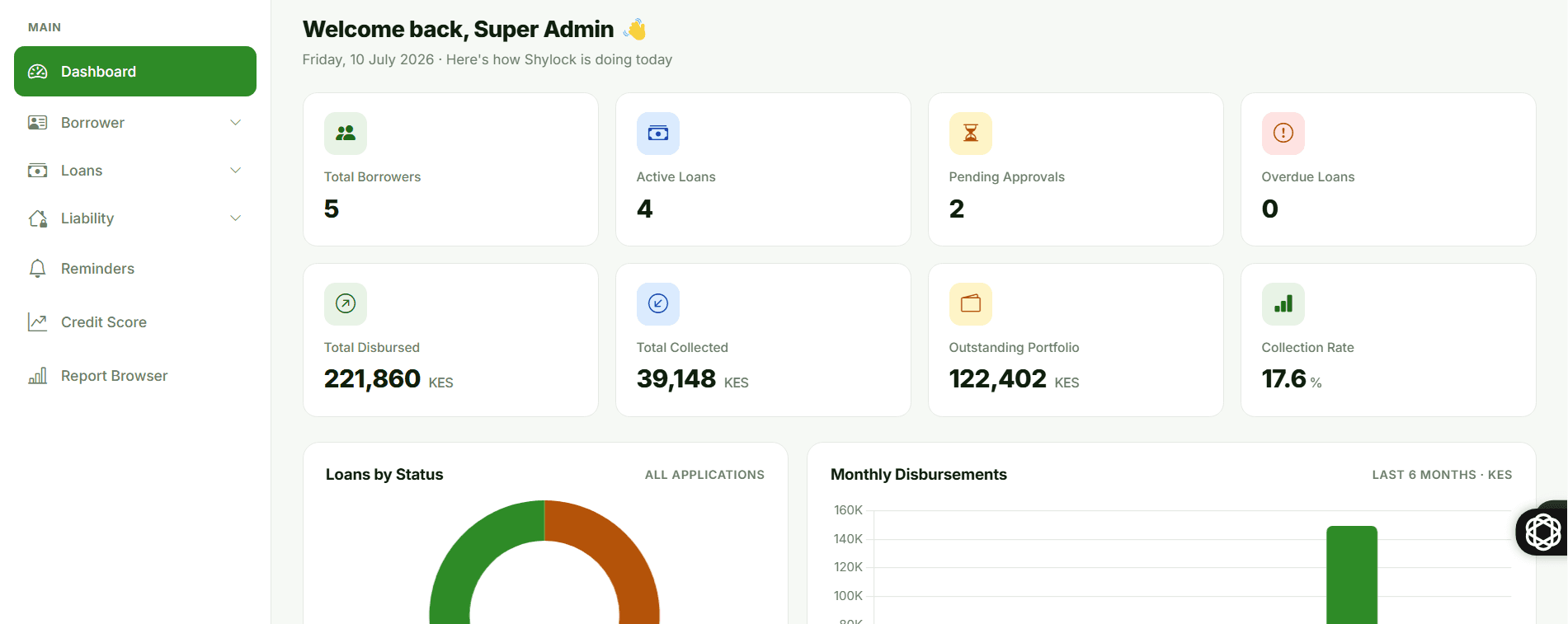Click the Reminders bell icon

(x=38, y=269)
